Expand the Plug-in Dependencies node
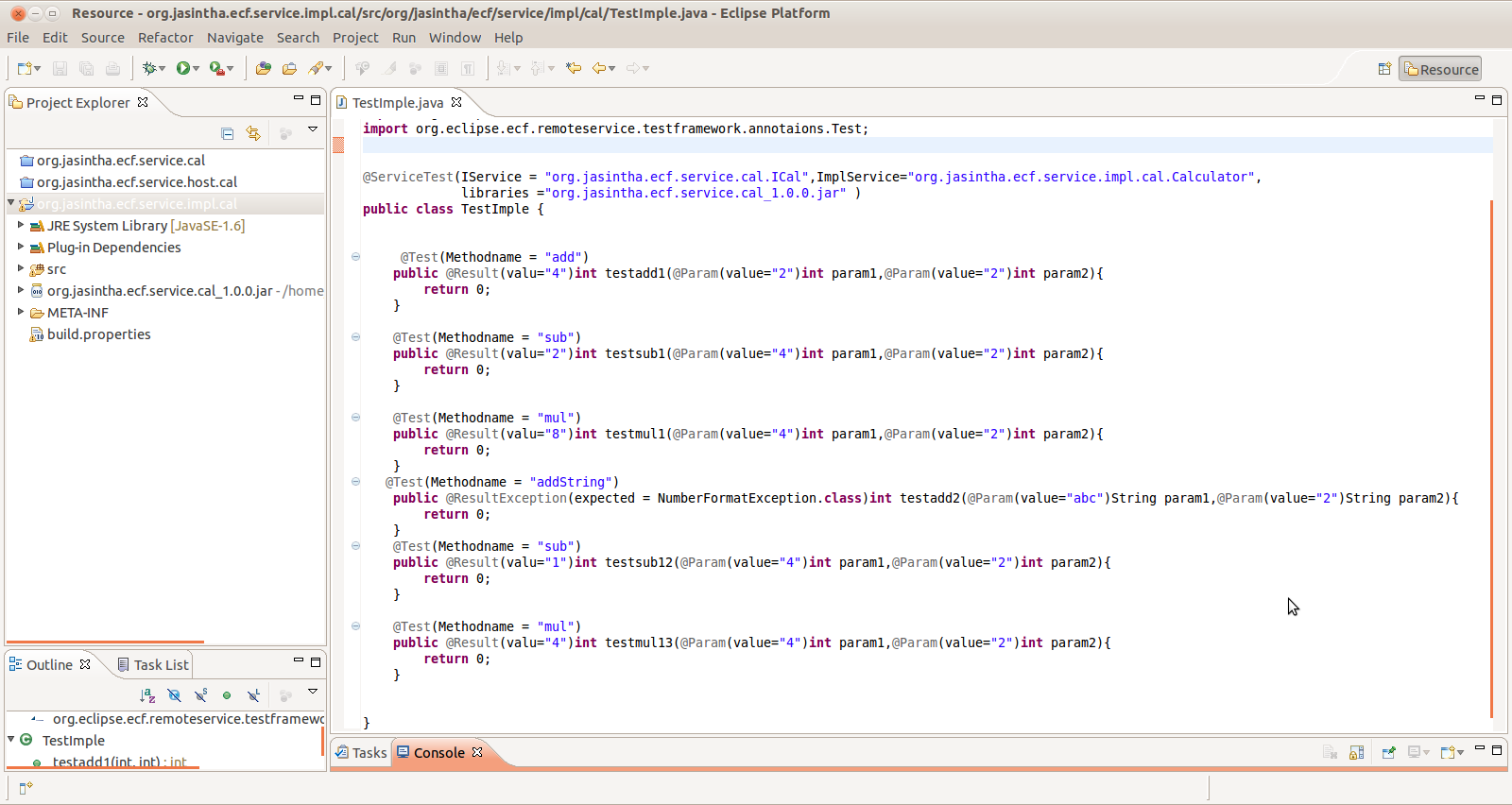This screenshot has height=805, width=1512. click(21, 247)
